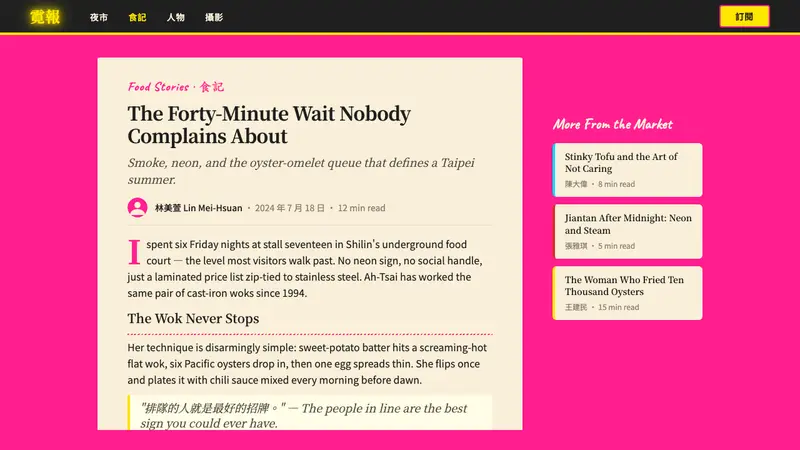
Task: Click the yellow 霓報 site logo
Action: coord(45,17)
